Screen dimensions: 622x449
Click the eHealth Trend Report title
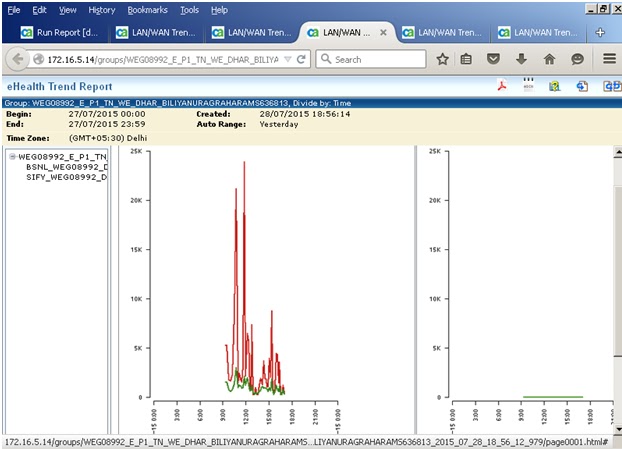(x=60, y=86)
